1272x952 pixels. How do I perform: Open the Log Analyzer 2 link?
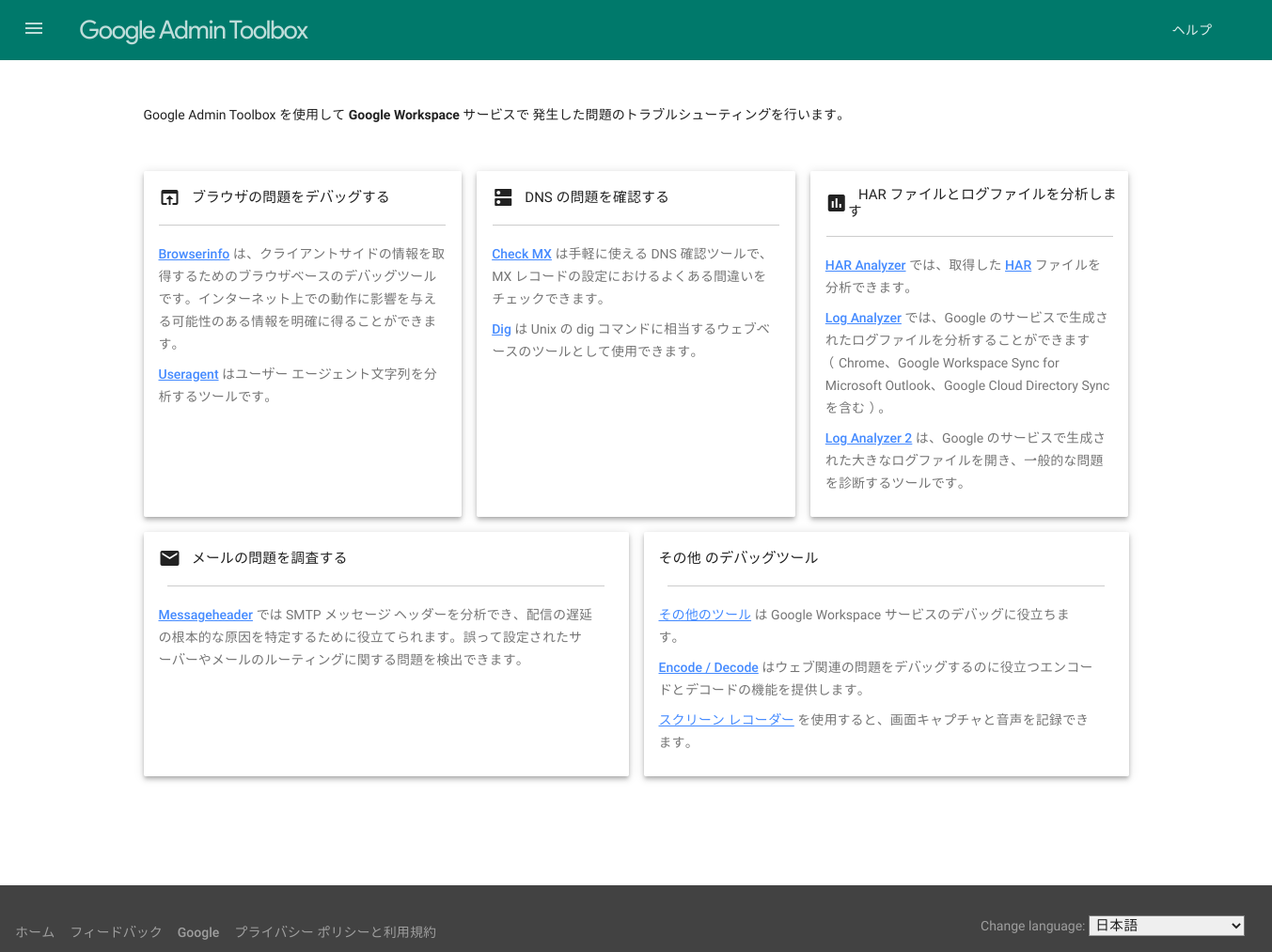click(x=868, y=437)
